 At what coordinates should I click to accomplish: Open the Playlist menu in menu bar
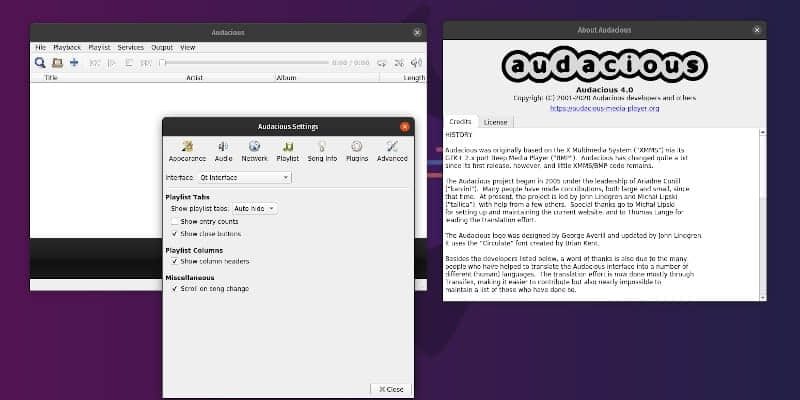[x=99, y=47]
